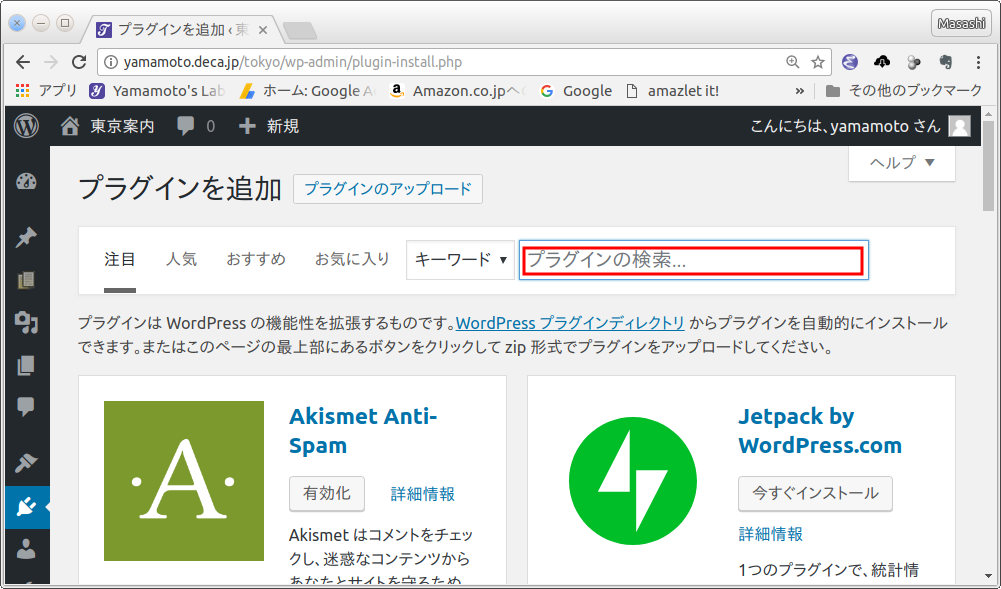Open ホーム: Google bookmark
1001x589 pixels.
click(308, 91)
